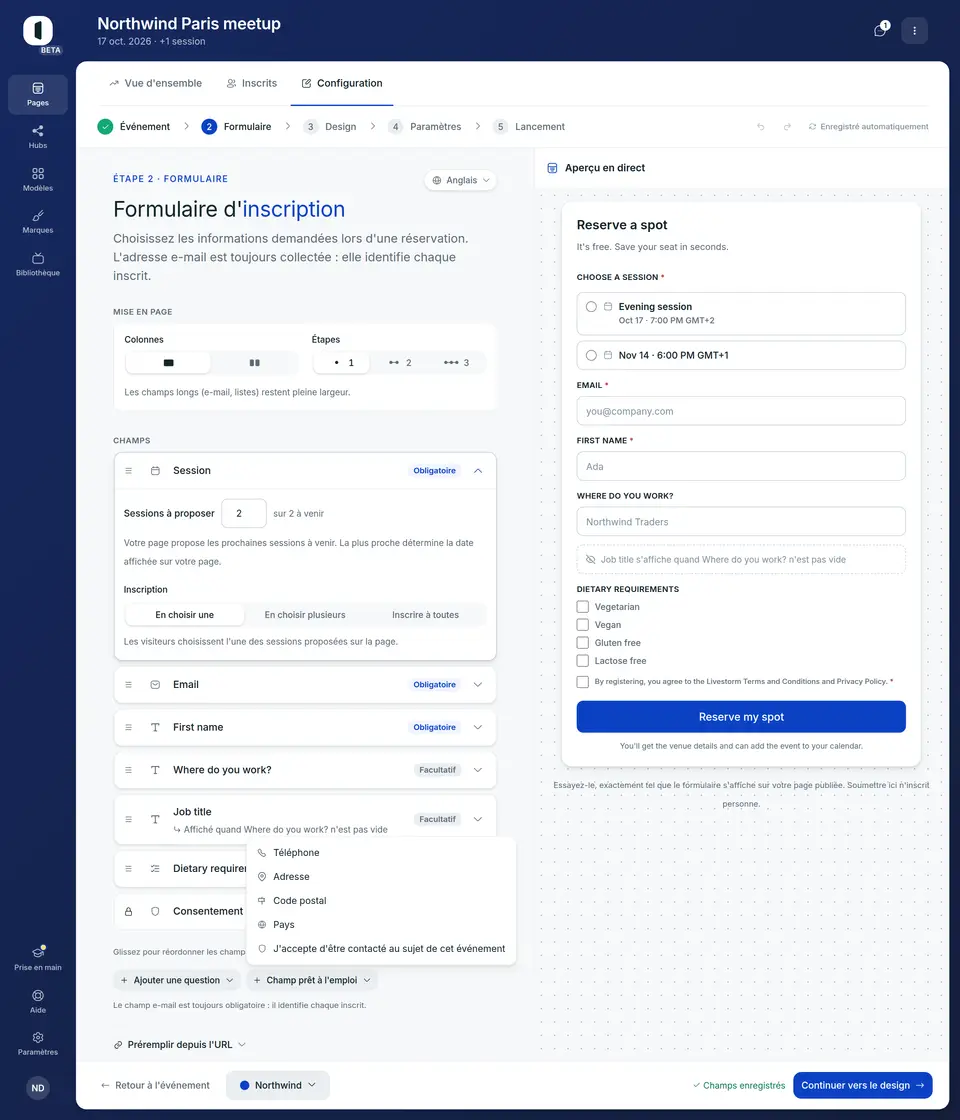960x1120 pixels.
Task: Select En choisir plusieurs inscription option
Action: pos(305,615)
